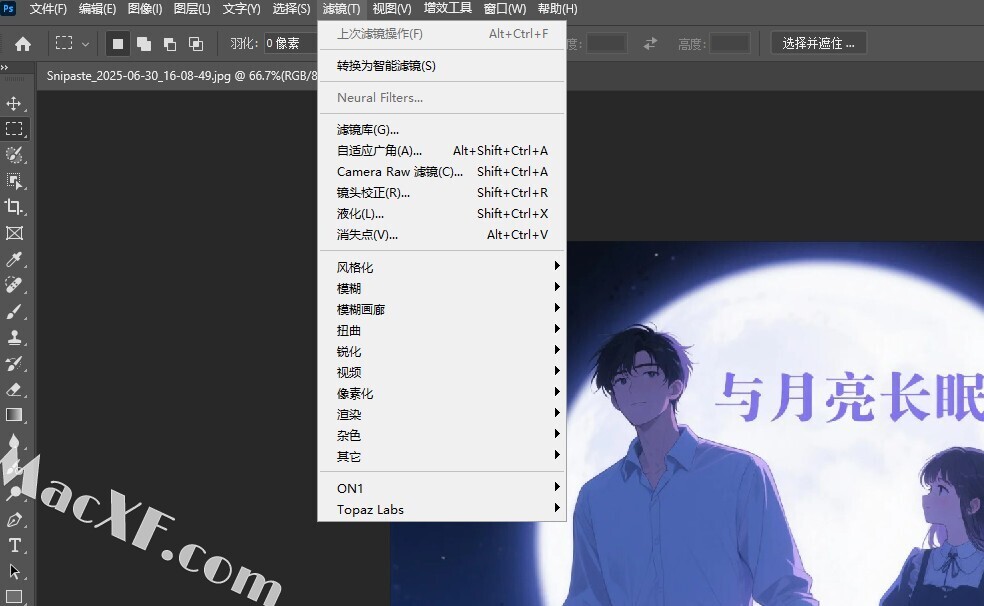Image resolution: width=984 pixels, height=606 pixels.
Task: Choose 转换为智能滤镜 from the menu
Action: (442, 66)
